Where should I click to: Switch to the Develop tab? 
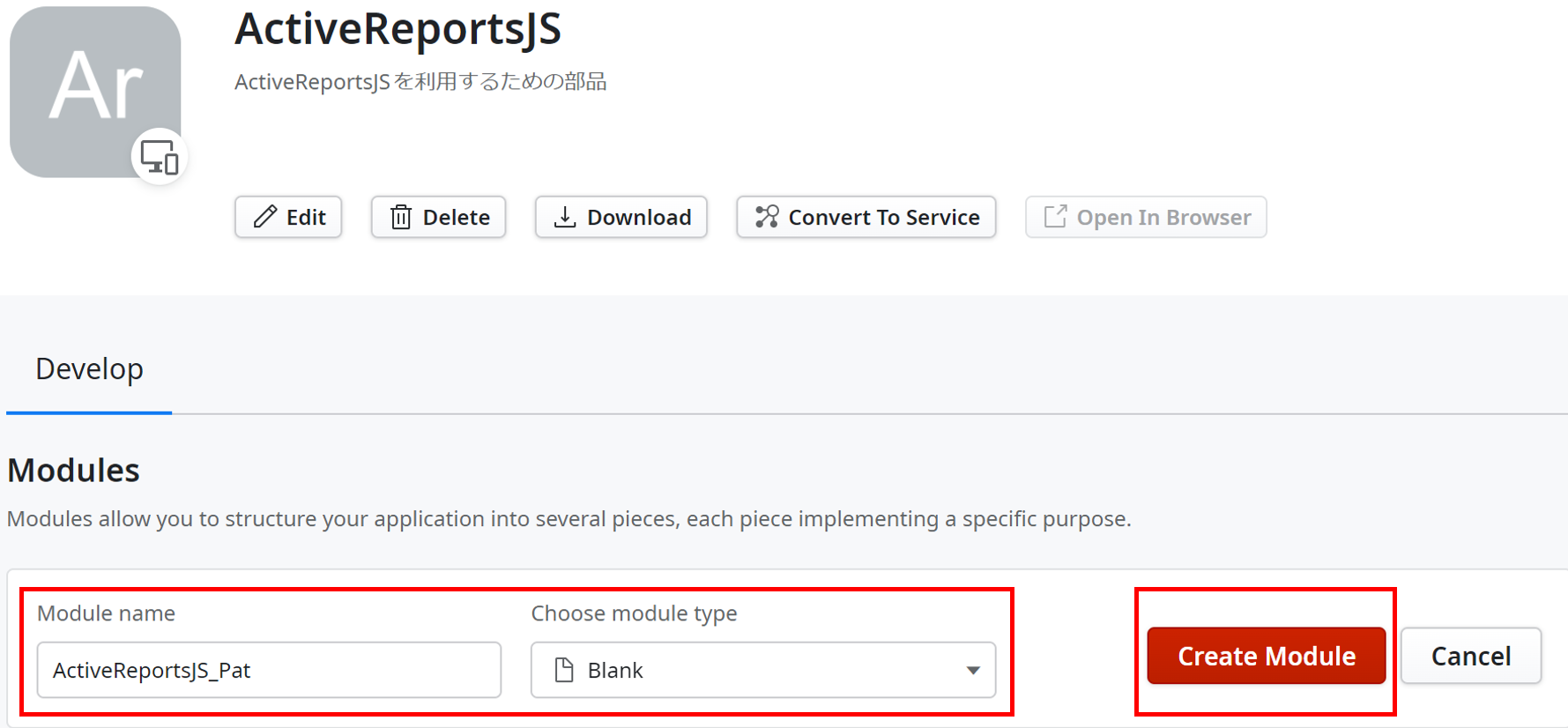pos(89,368)
